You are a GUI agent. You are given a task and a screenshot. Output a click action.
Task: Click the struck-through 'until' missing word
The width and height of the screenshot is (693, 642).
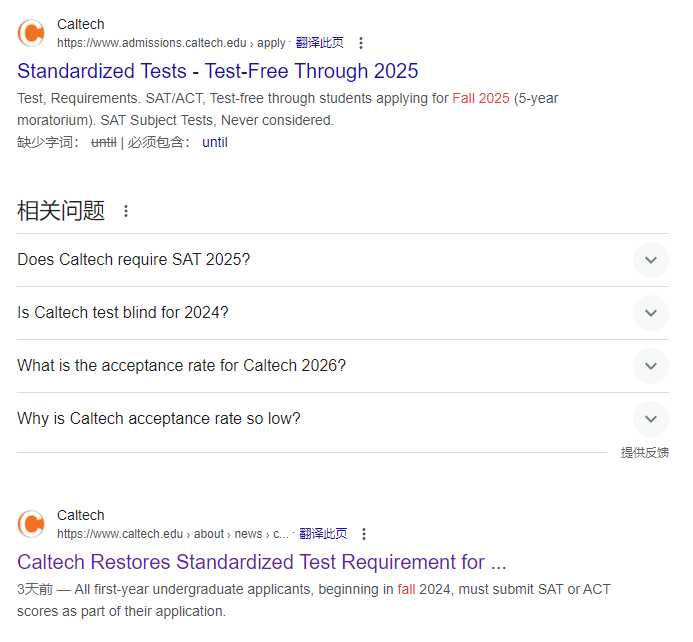pos(103,142)
